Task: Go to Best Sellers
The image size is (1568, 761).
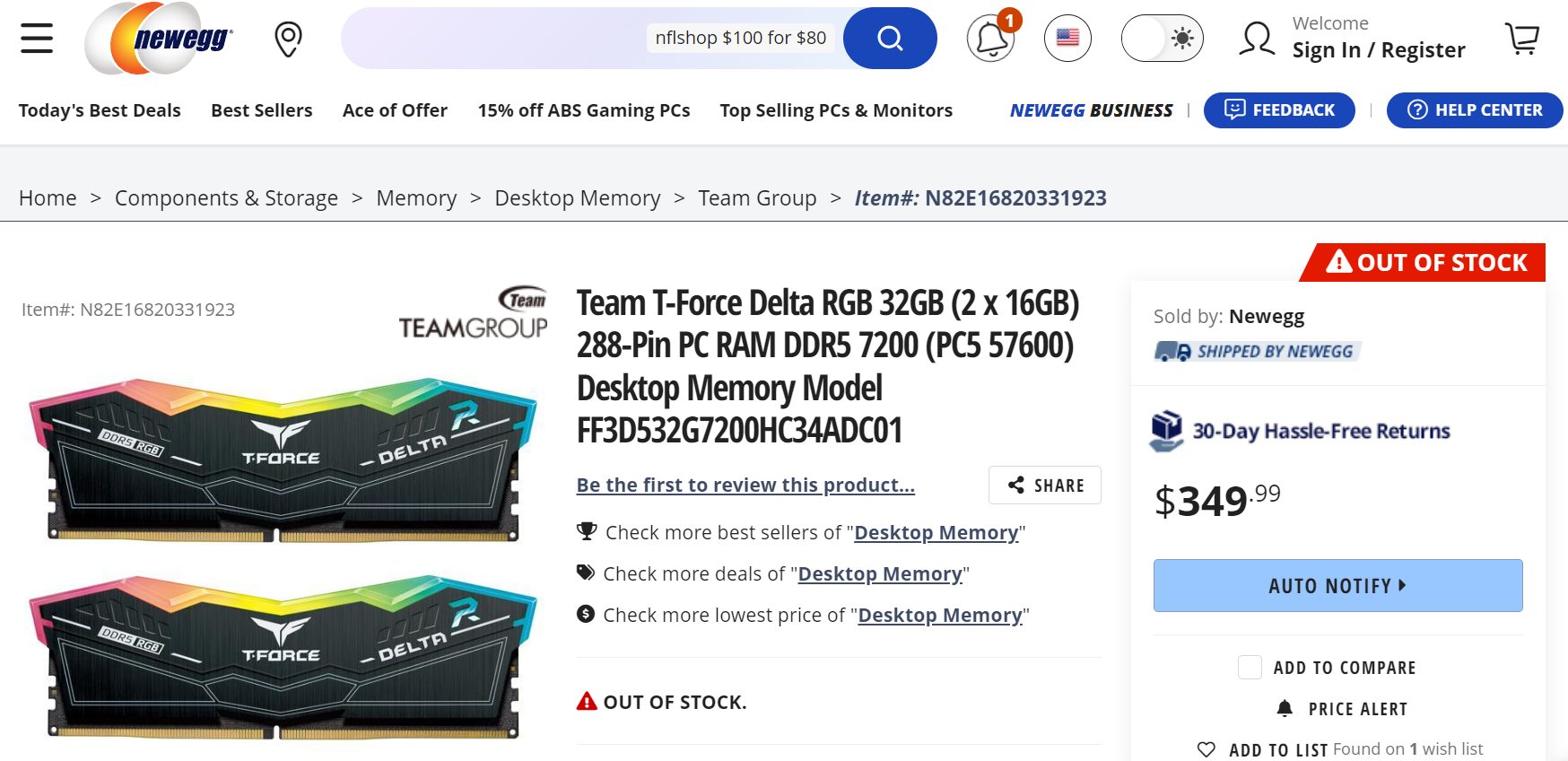Action: tap(262, 110)
